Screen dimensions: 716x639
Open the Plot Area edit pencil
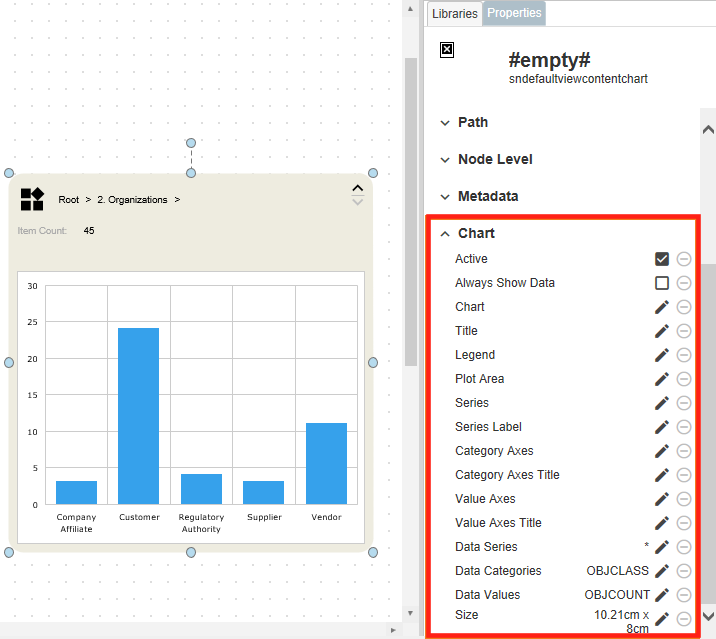point(661,379)
